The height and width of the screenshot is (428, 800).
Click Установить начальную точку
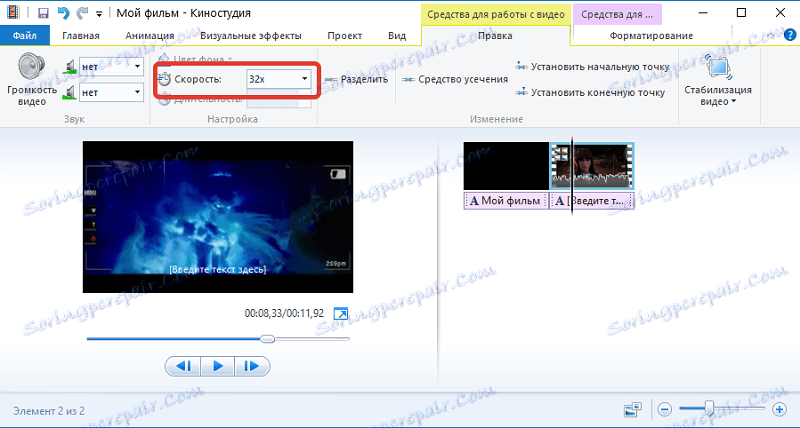tap(592, 66)
